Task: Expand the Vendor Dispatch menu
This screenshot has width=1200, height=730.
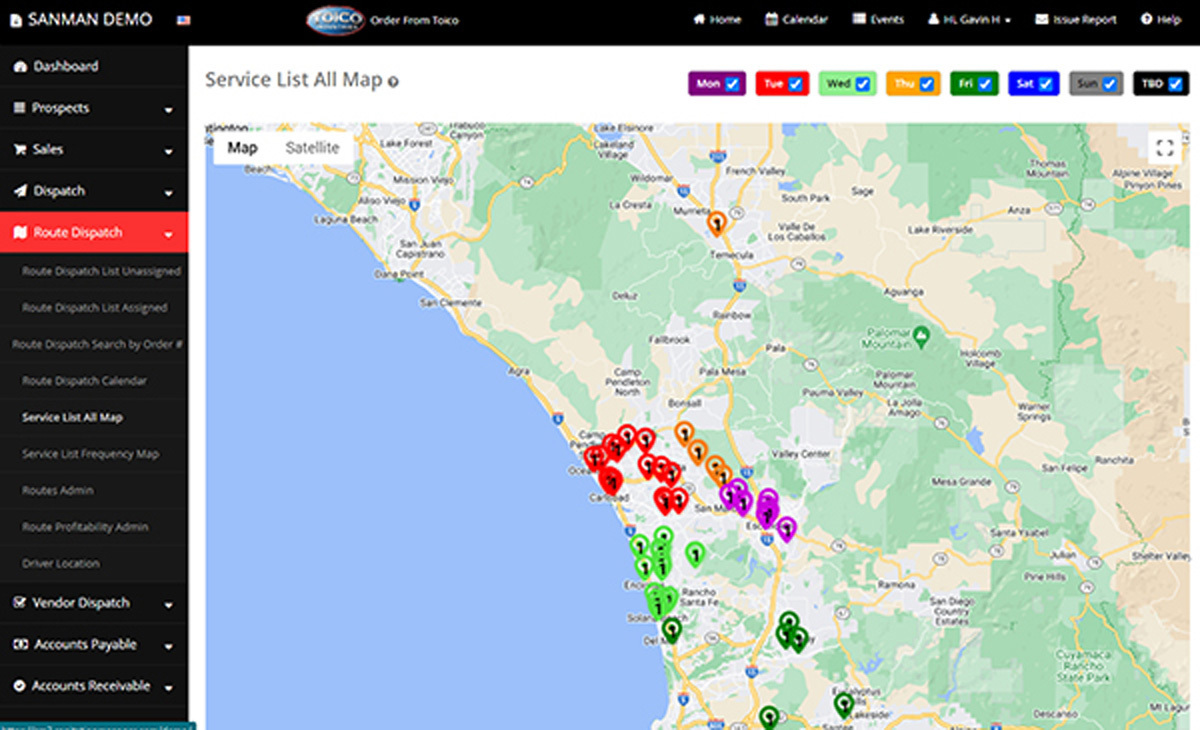Action: [x=94, y=603]
